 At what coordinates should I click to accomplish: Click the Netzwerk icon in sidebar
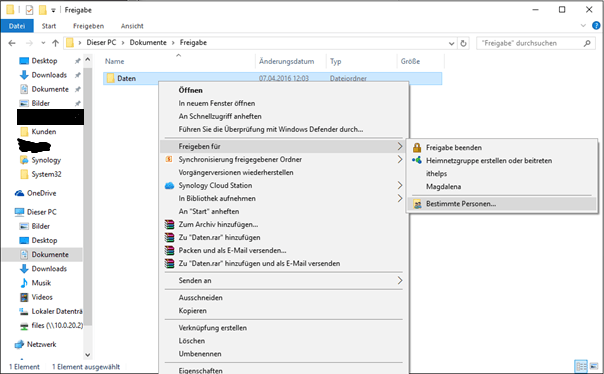pyautogui.click(x=19, y=345)
